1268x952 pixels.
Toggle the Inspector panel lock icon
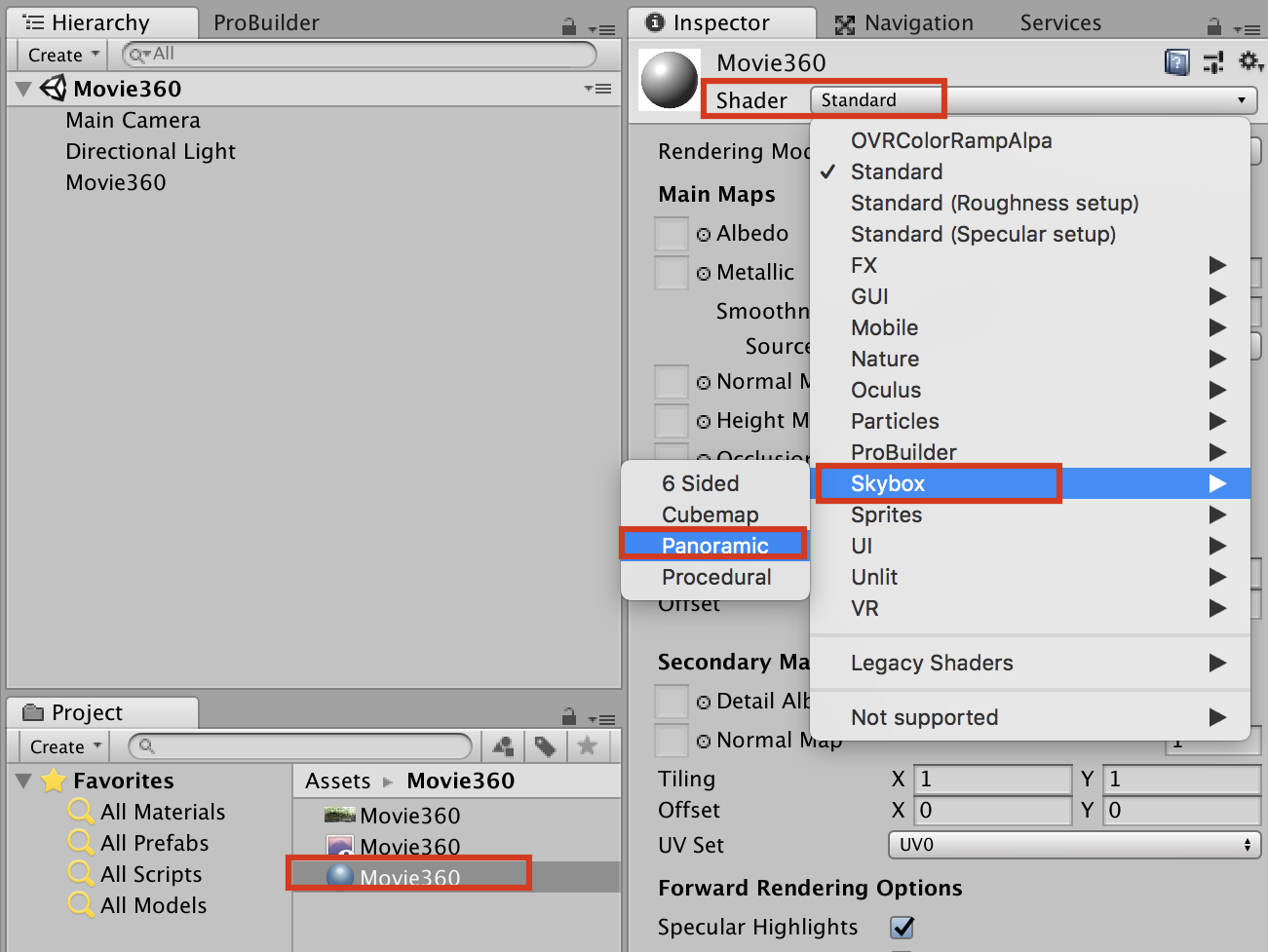point(1213,26)
